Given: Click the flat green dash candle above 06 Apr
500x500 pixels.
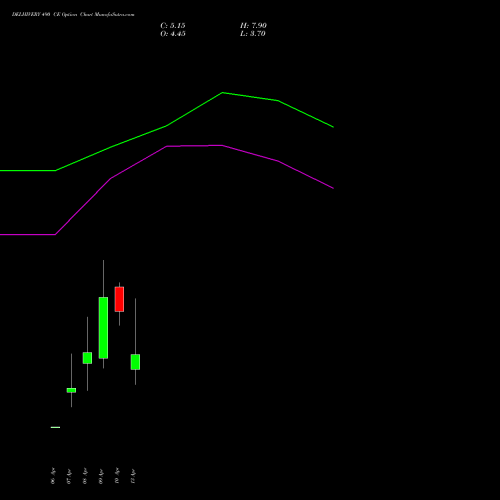Looking at the screenshot, I should click(x=55, y=427).
